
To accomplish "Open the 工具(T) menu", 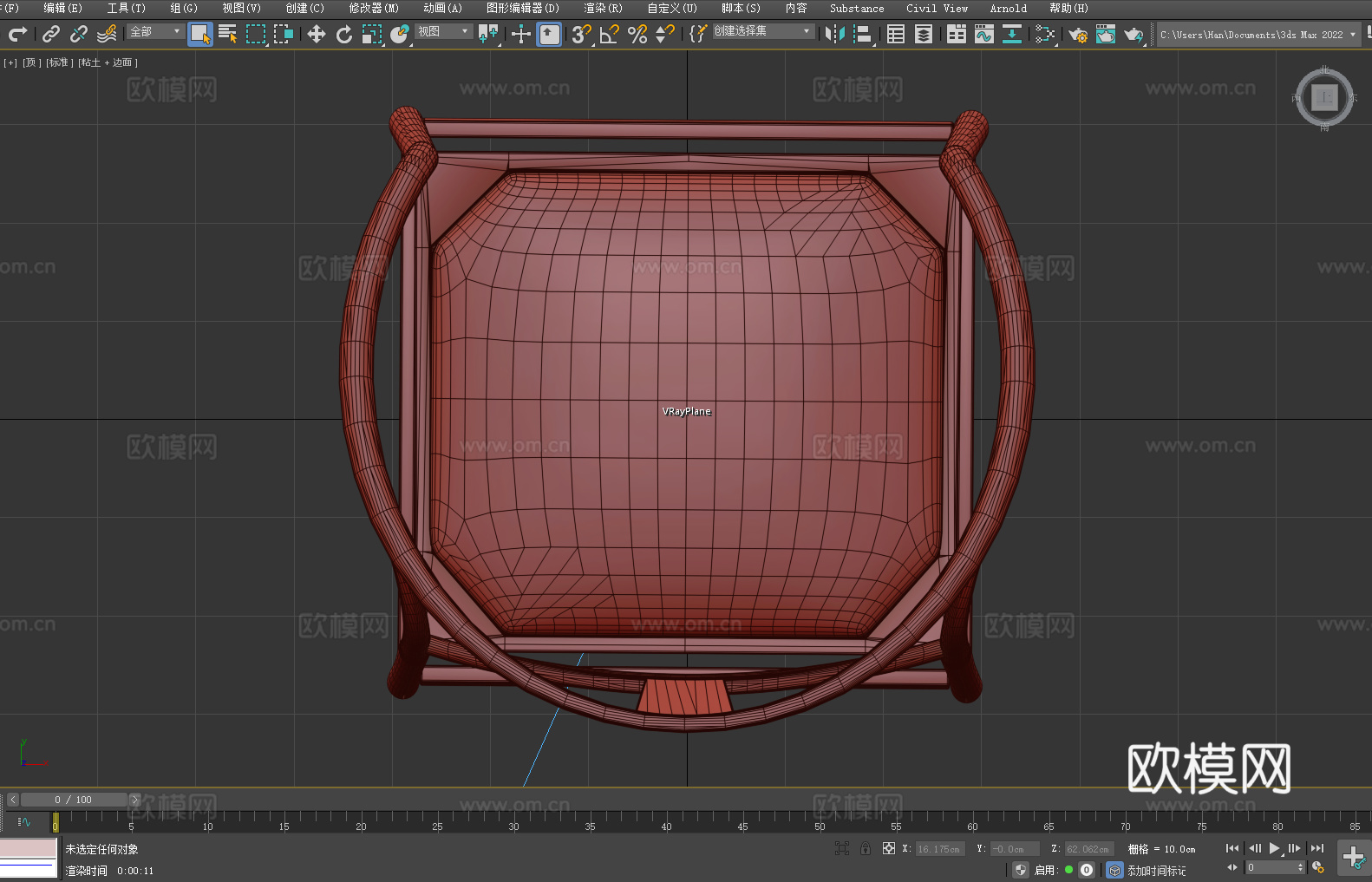I will [126, 8].
